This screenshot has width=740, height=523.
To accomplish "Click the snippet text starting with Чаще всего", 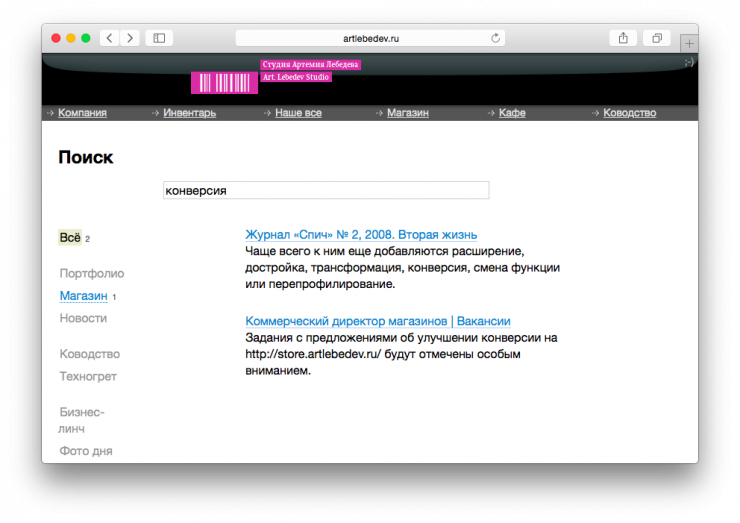I will (x=403, y=268).
